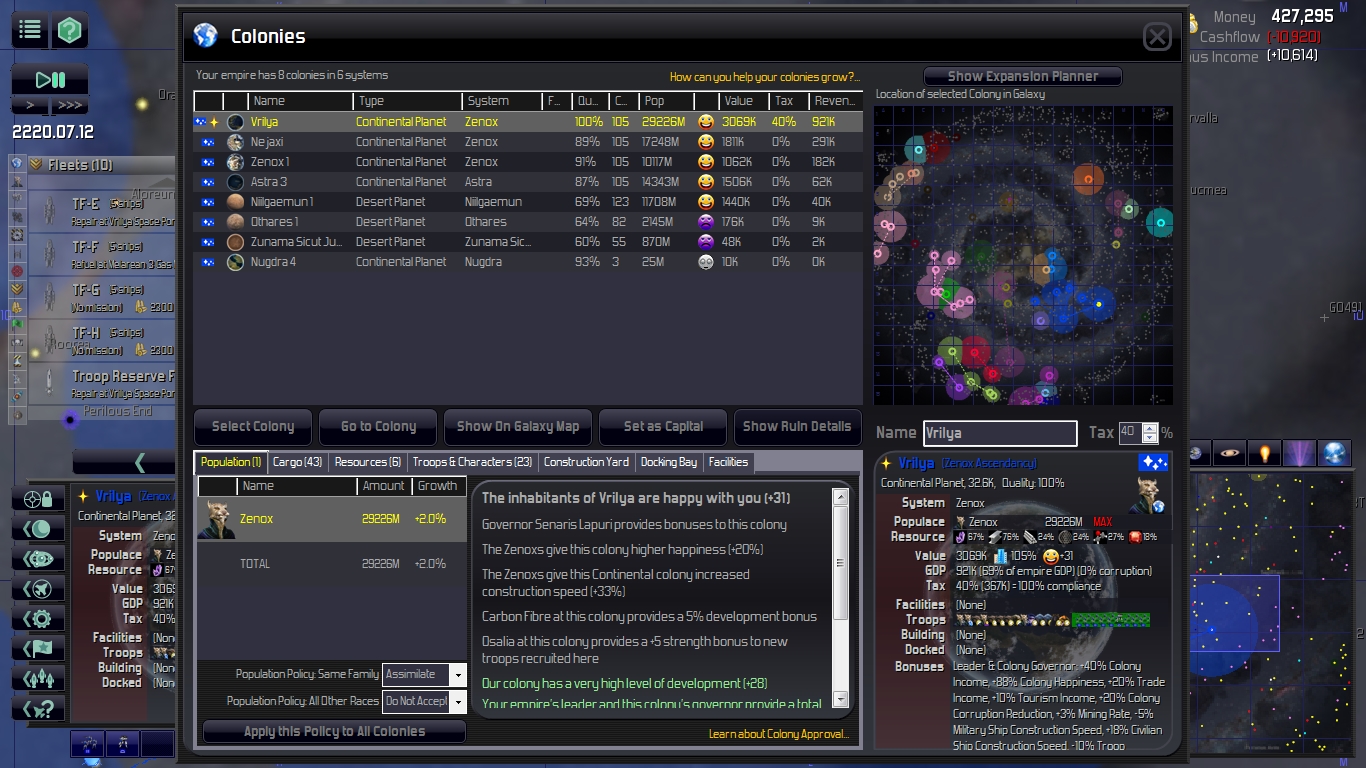Click the Colonies globe title icon
The image size is (1366, 768).
[205, 36]
